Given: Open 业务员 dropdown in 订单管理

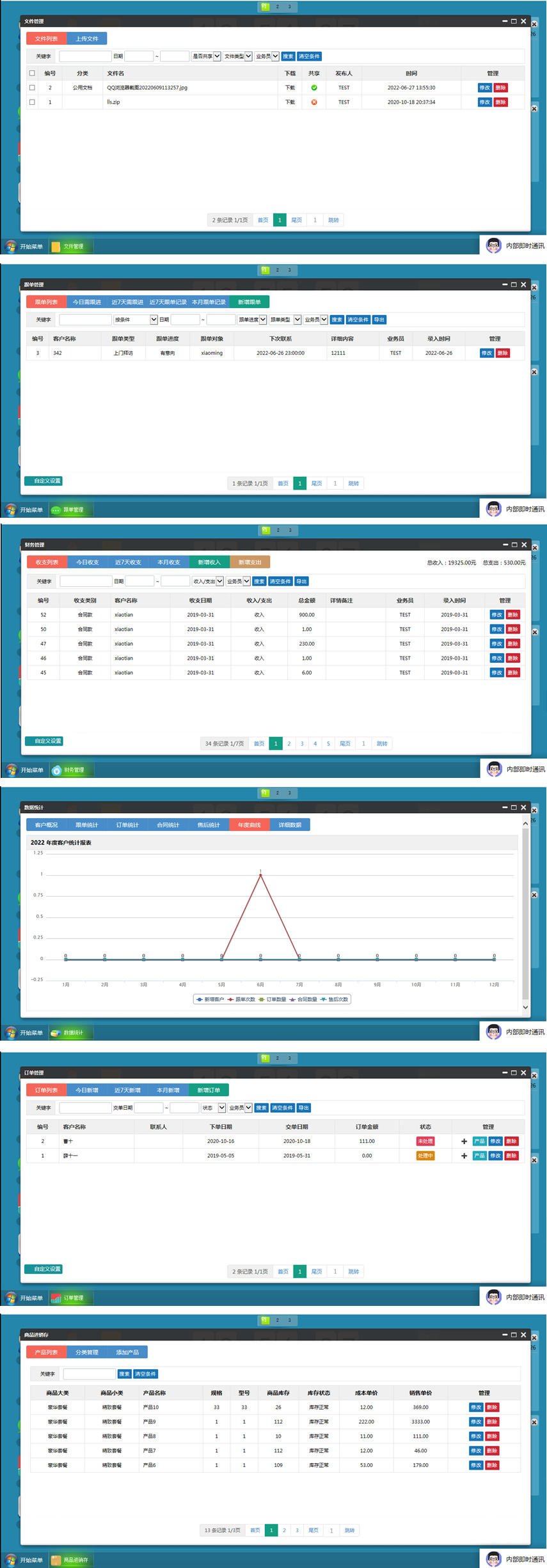Looking at the screenshot, I should [240, 1108].
